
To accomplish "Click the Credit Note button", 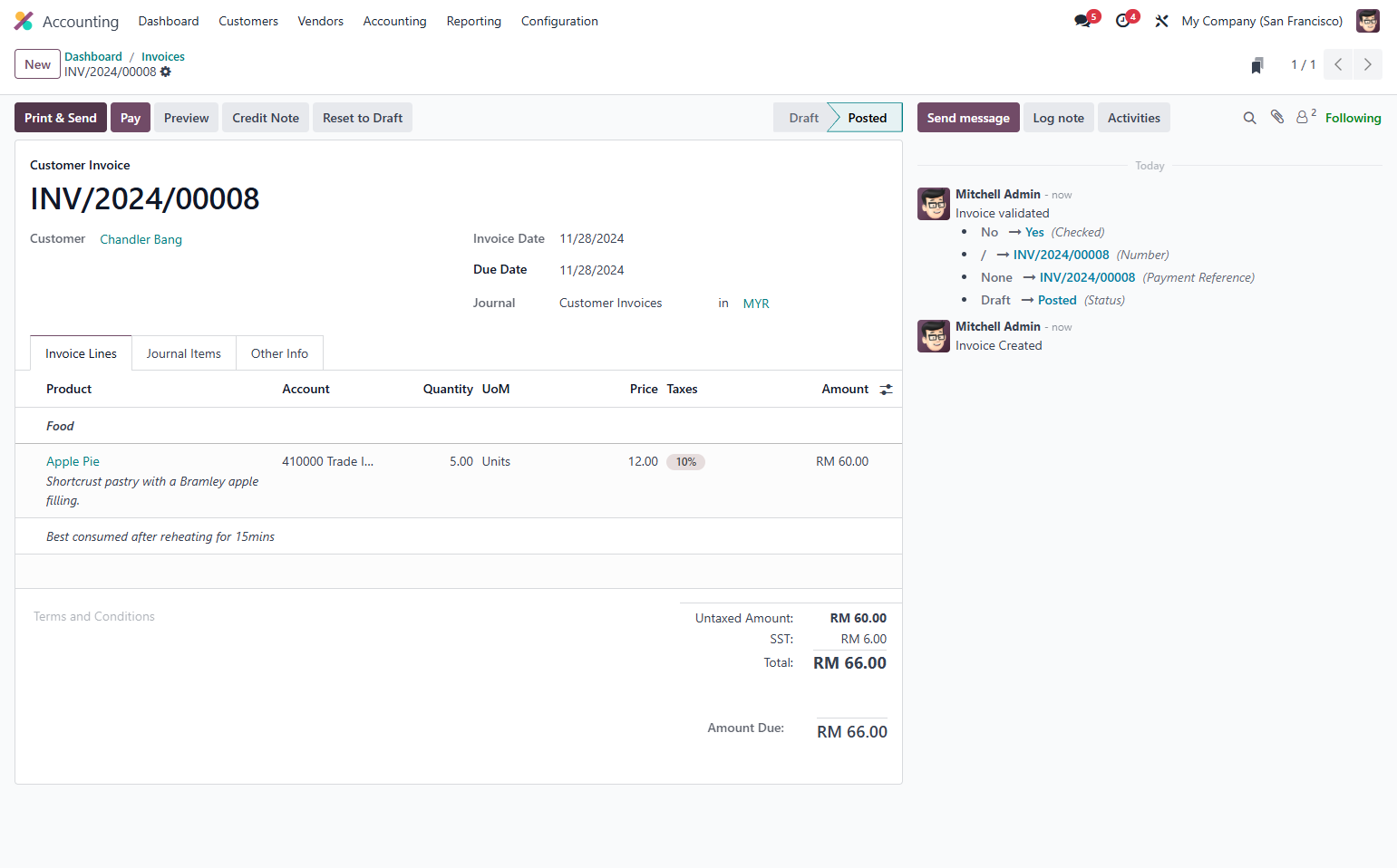I will click(266, 118).
